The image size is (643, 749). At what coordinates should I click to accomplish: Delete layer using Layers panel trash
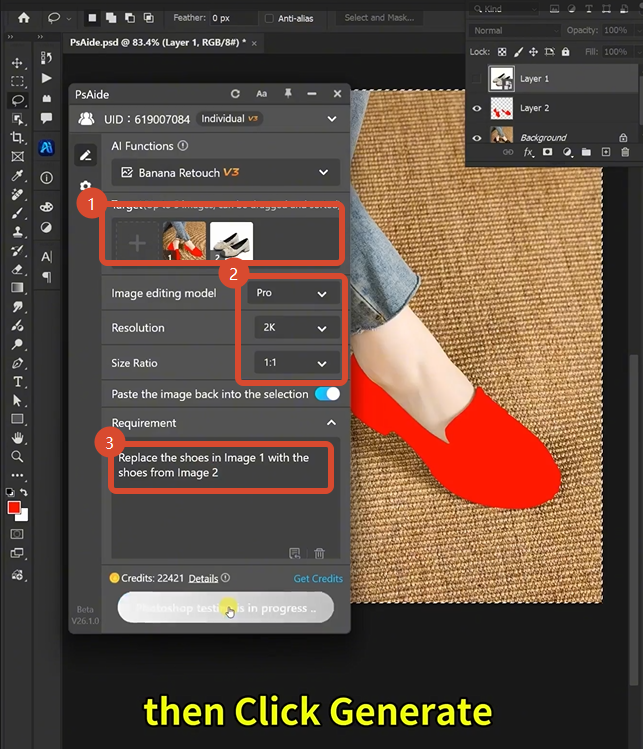(625, 152)
